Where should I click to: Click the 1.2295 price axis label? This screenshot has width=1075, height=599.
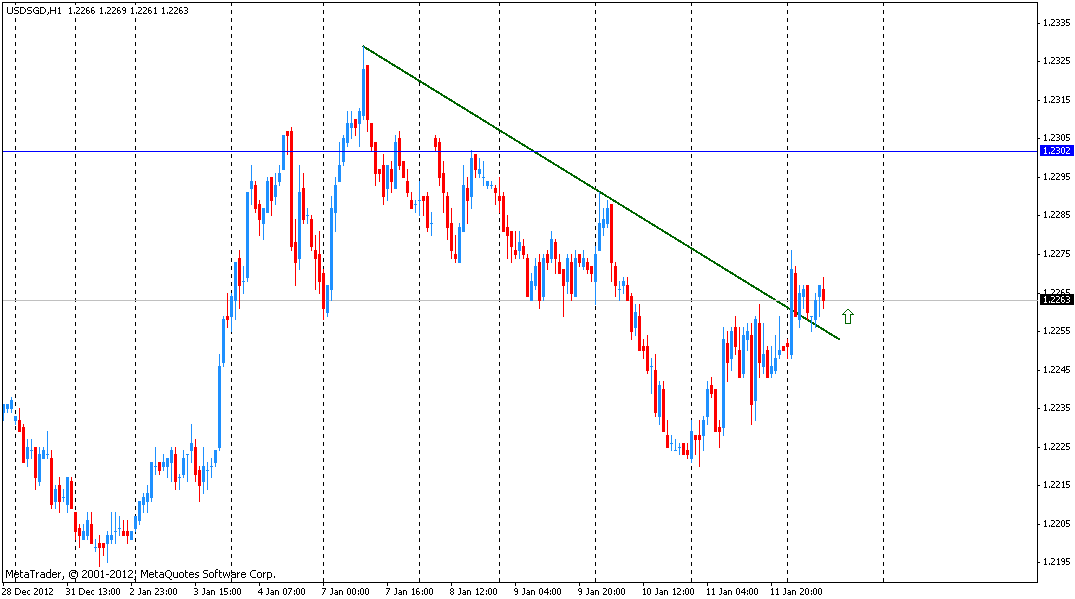(x=1056, y=176)
